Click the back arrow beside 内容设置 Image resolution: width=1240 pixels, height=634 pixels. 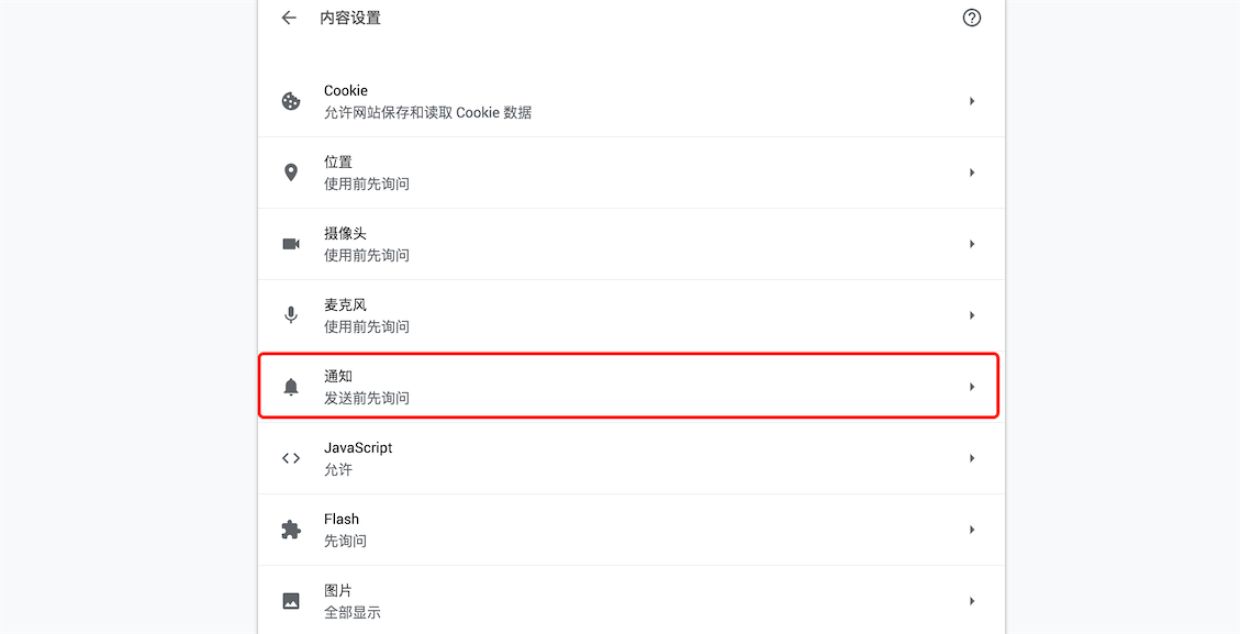(x=289, y=18)
